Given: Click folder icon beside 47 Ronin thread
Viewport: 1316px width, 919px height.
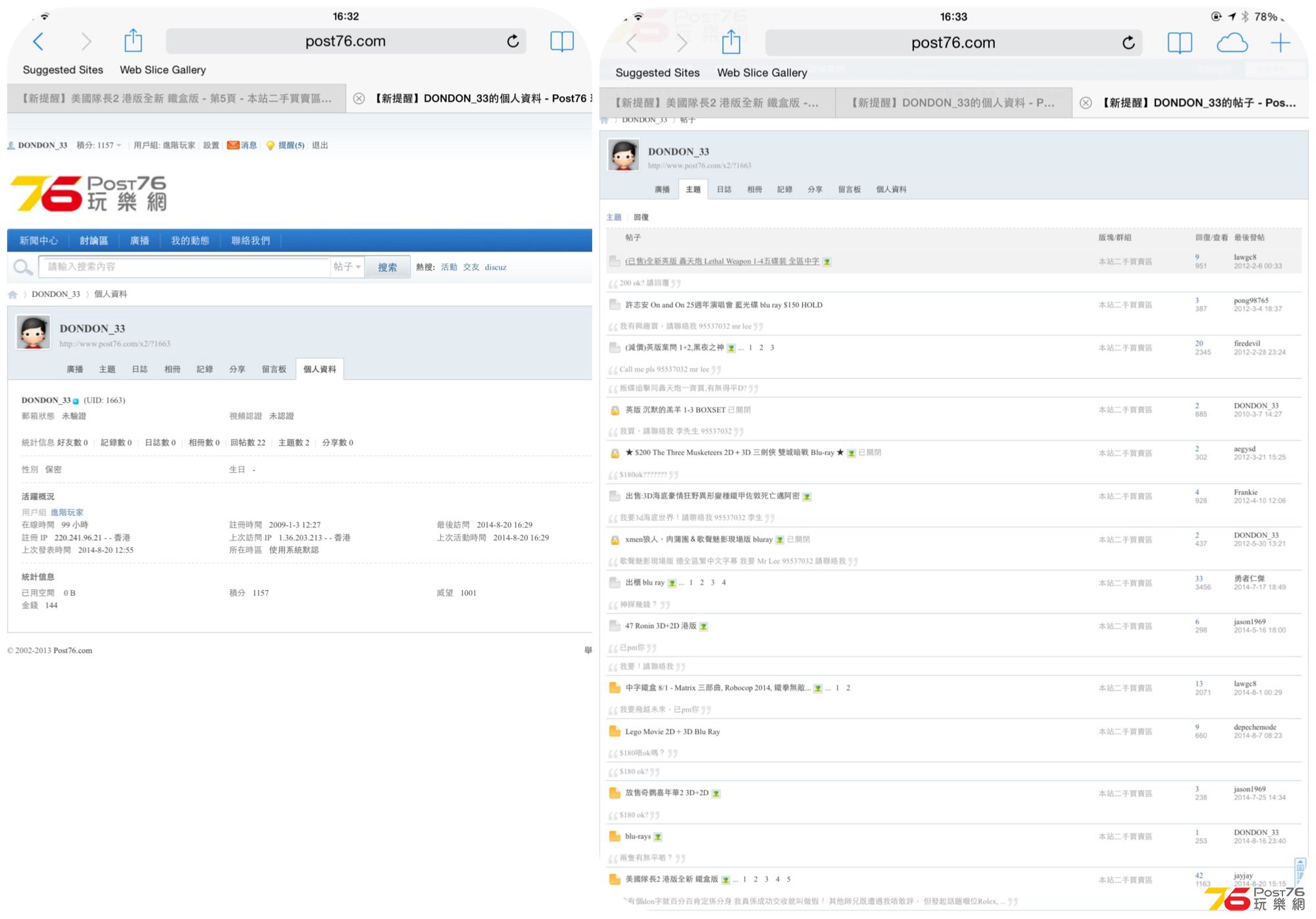Looking at the screenshot, I should pyautogui.click(x=615, y=625).
